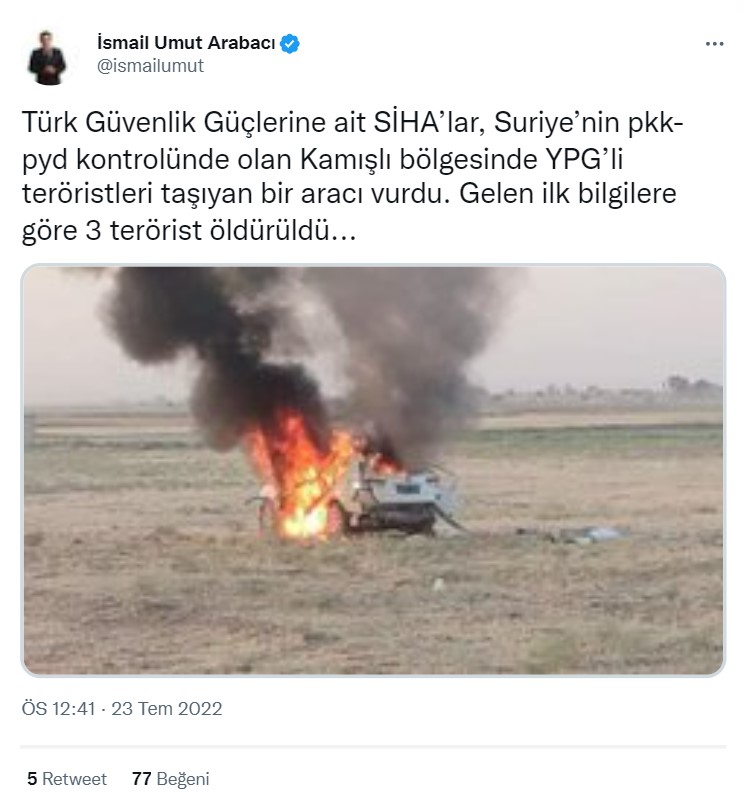This screenshot has width=745, height=796.
Task: Click the Retweet count number 5
Action: pyautogui.click(x=32, y=779)
